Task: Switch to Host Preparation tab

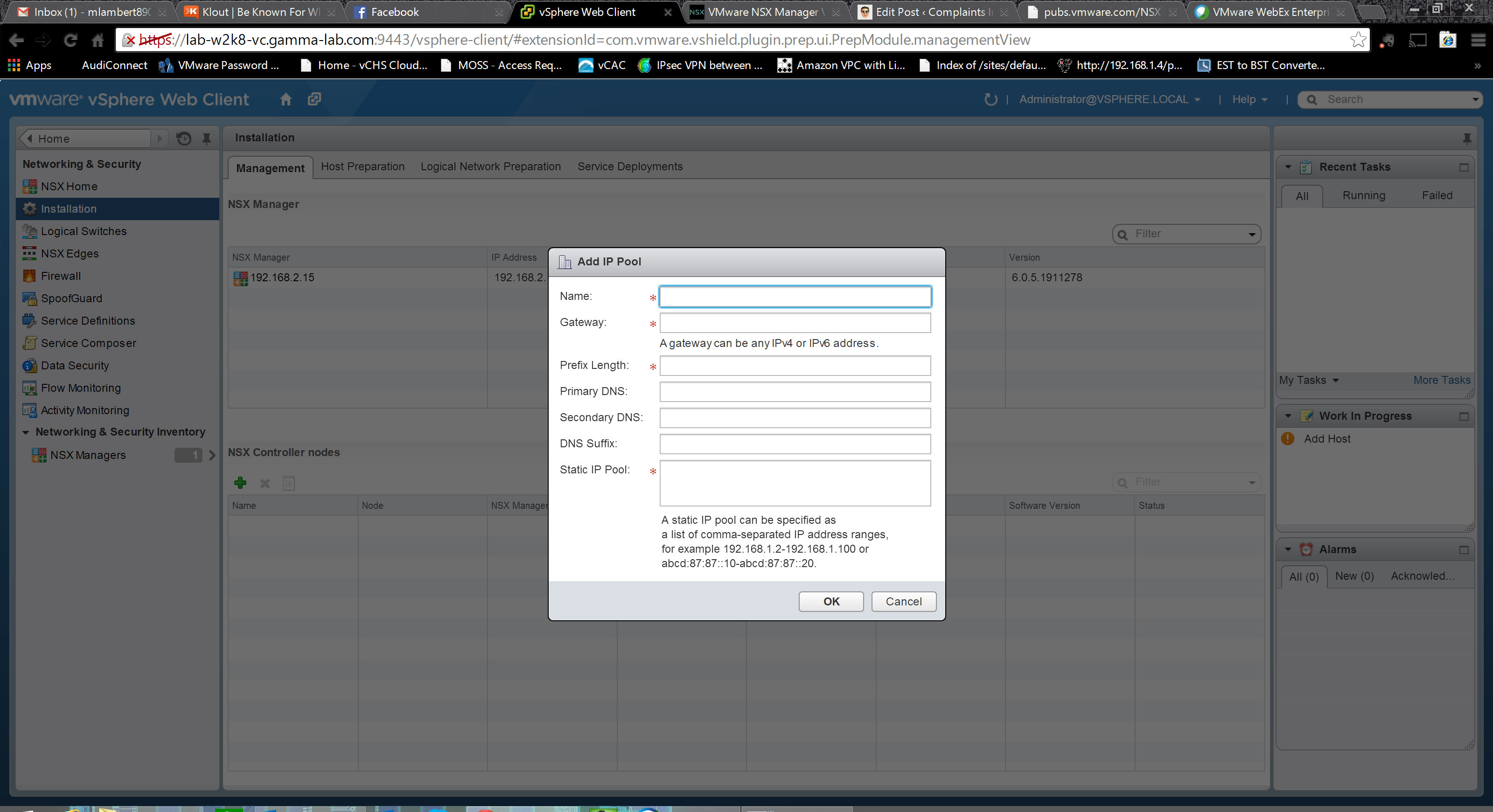Action: coord(362,166)
